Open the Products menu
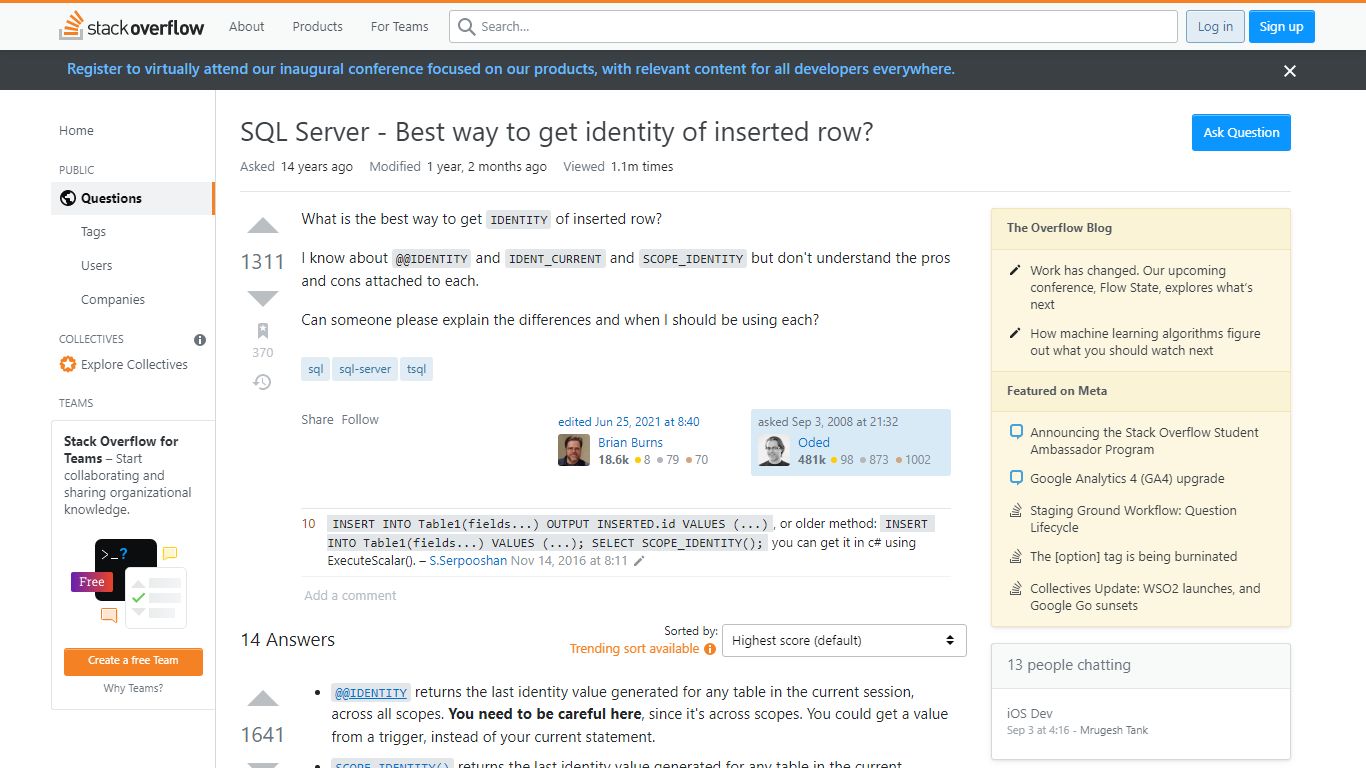The width and height of the screenshot is (1366, 768). [318, 26]
